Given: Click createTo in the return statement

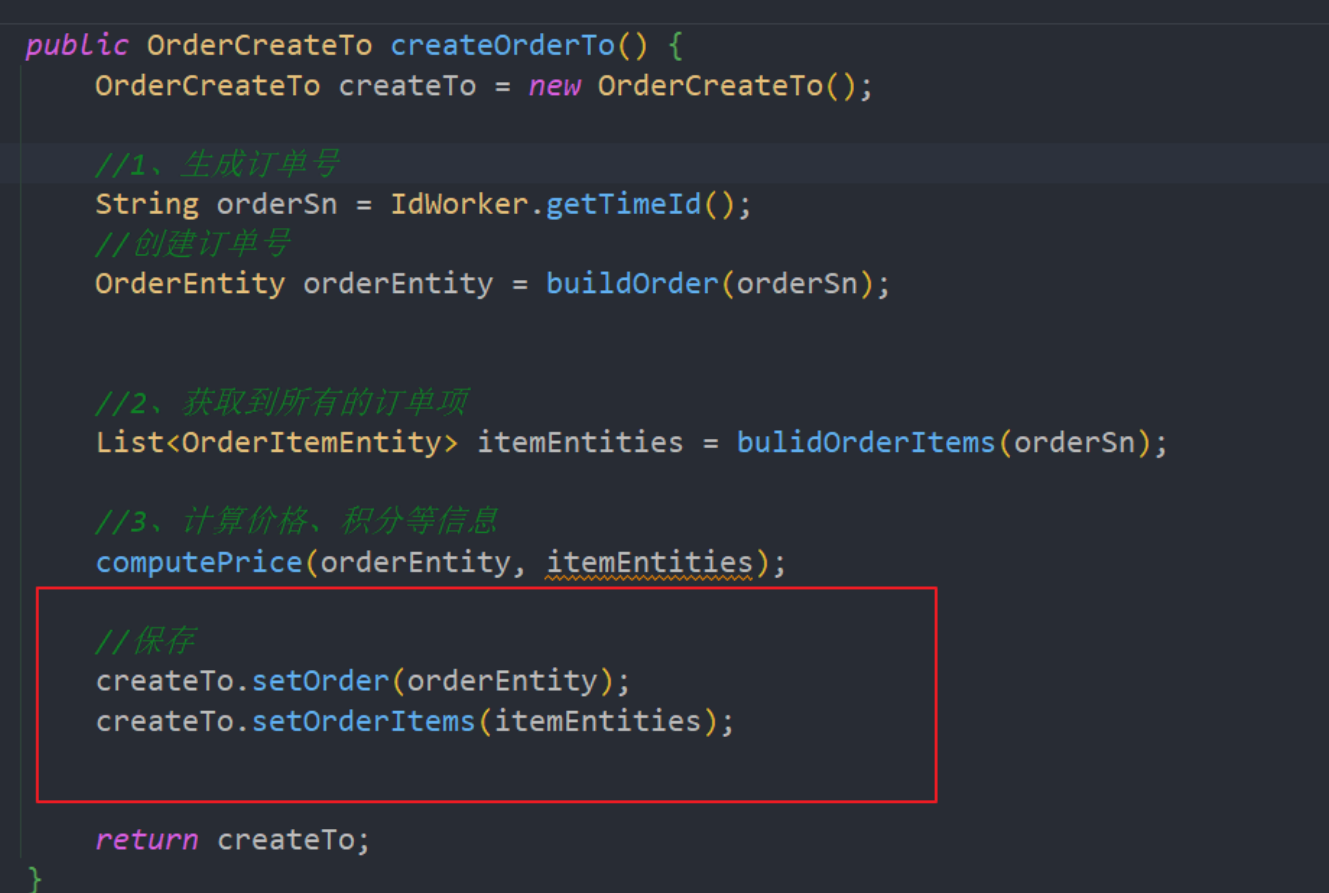Looking at the screenshot, I should pyautogui.click(x=285, y=840).
